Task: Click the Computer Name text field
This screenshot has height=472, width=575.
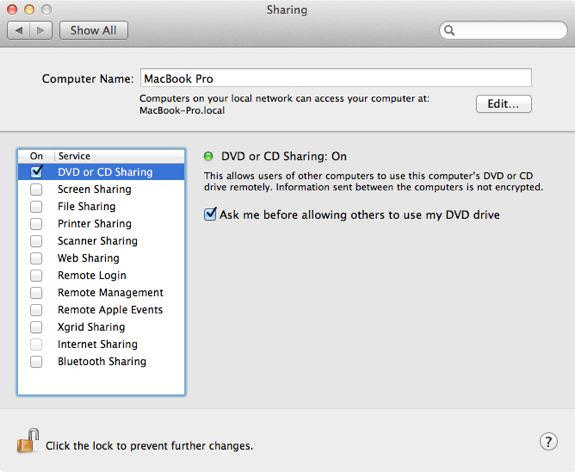Action: [x=336, y=78]
